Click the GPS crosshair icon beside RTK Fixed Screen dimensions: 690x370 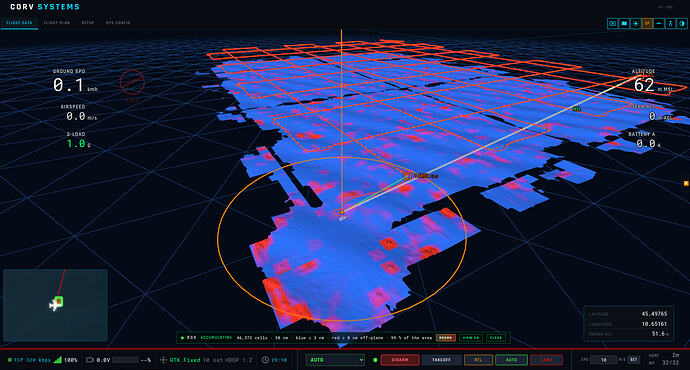click(163, 360)
